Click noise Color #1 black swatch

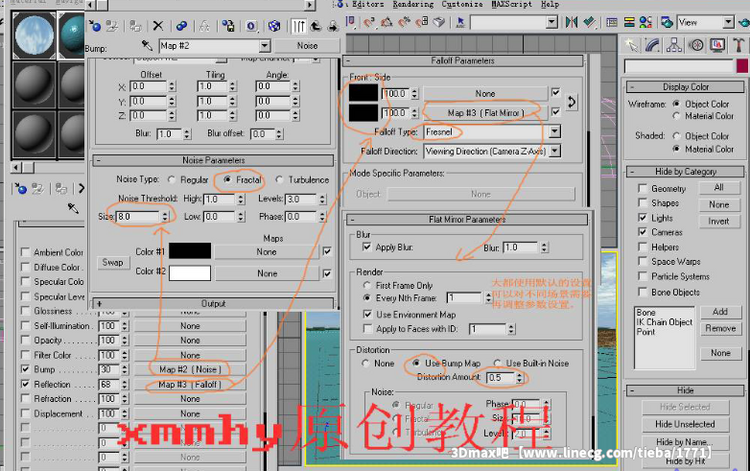(190, 251)
